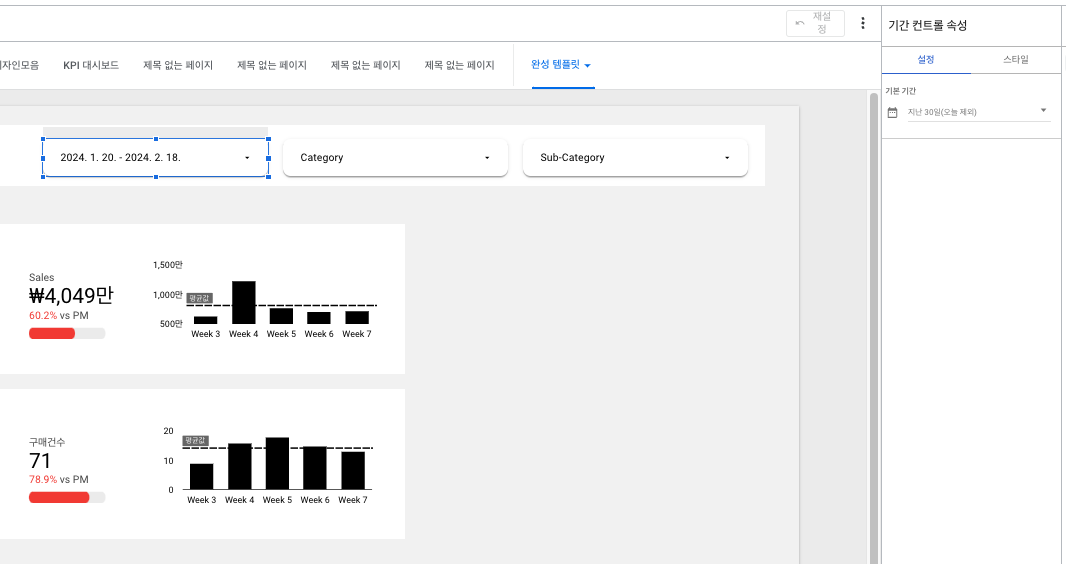The height and width of the screenshot is (564, 1066).
Task: Click the vertical canvas scrollbar
Action: pos(874,326)
